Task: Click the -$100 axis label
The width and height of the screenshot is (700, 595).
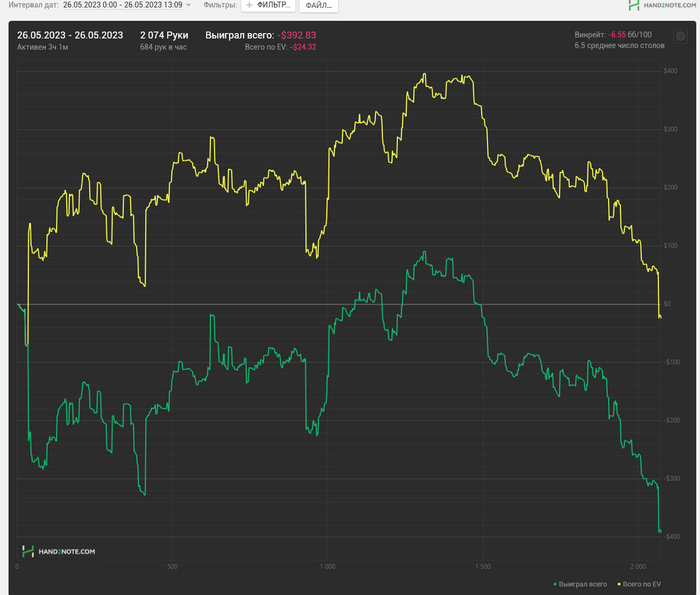Action: (671, 362)
